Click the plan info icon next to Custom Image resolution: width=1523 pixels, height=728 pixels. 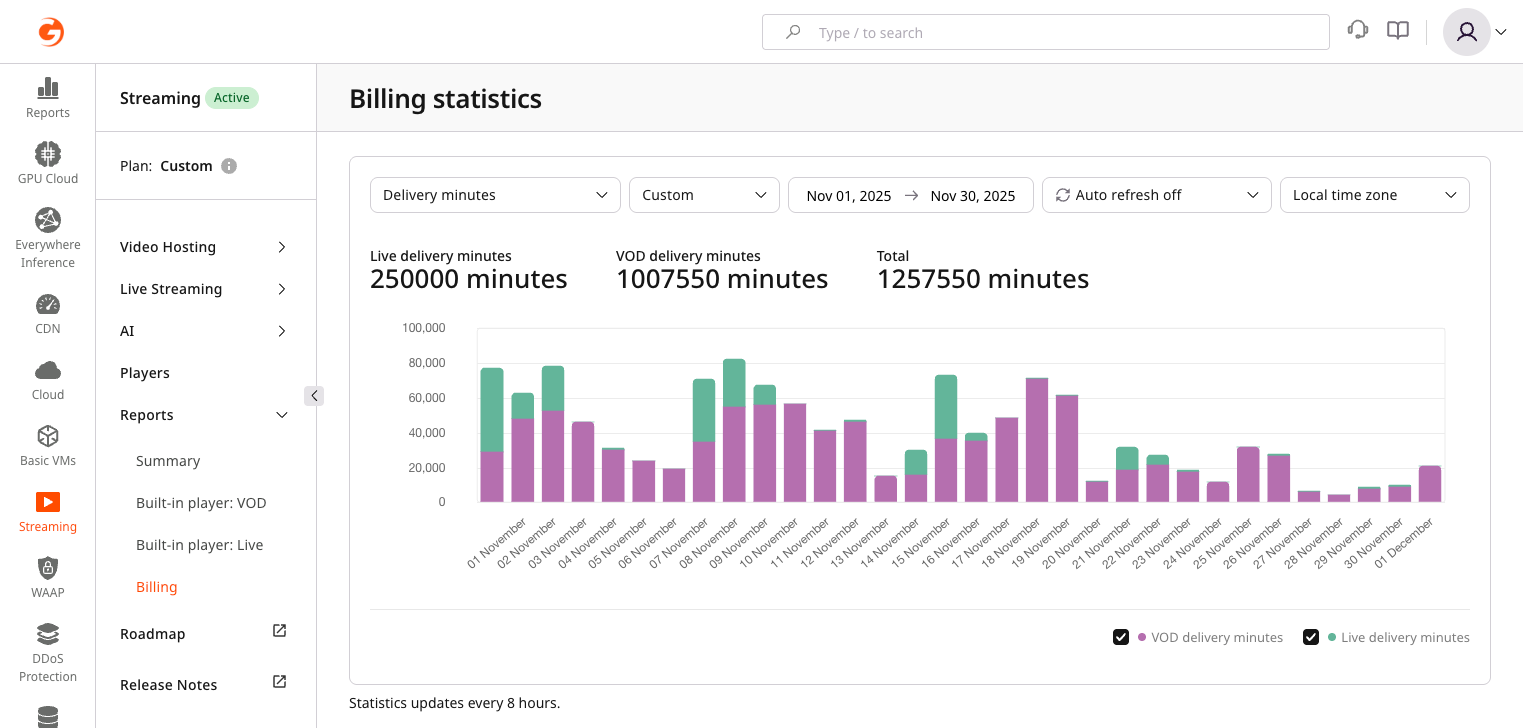(229, 166)
